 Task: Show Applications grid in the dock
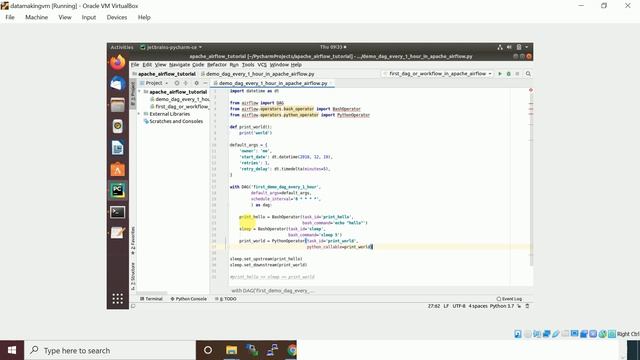118,299
